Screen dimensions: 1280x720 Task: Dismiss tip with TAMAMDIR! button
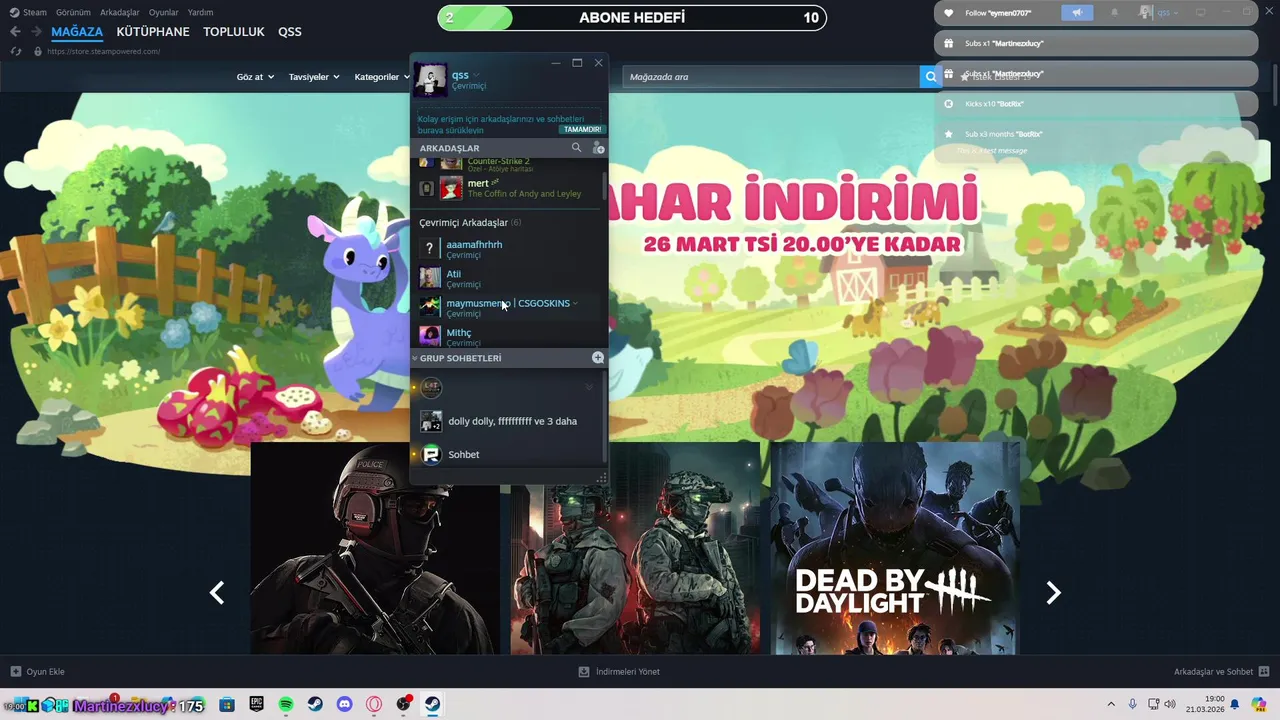pyautogui.click(x=583, y=129)
